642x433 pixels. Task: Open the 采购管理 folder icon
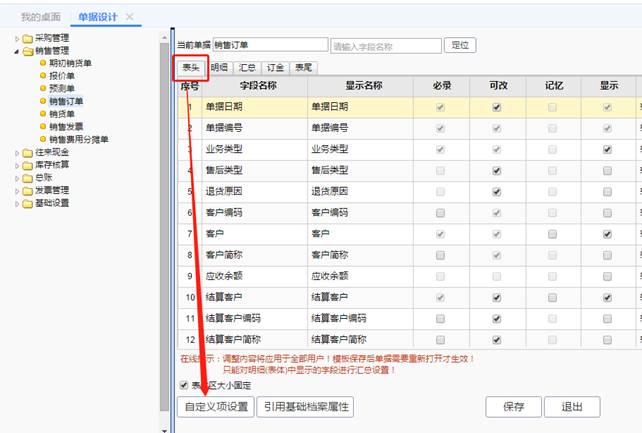pos(28,39)
